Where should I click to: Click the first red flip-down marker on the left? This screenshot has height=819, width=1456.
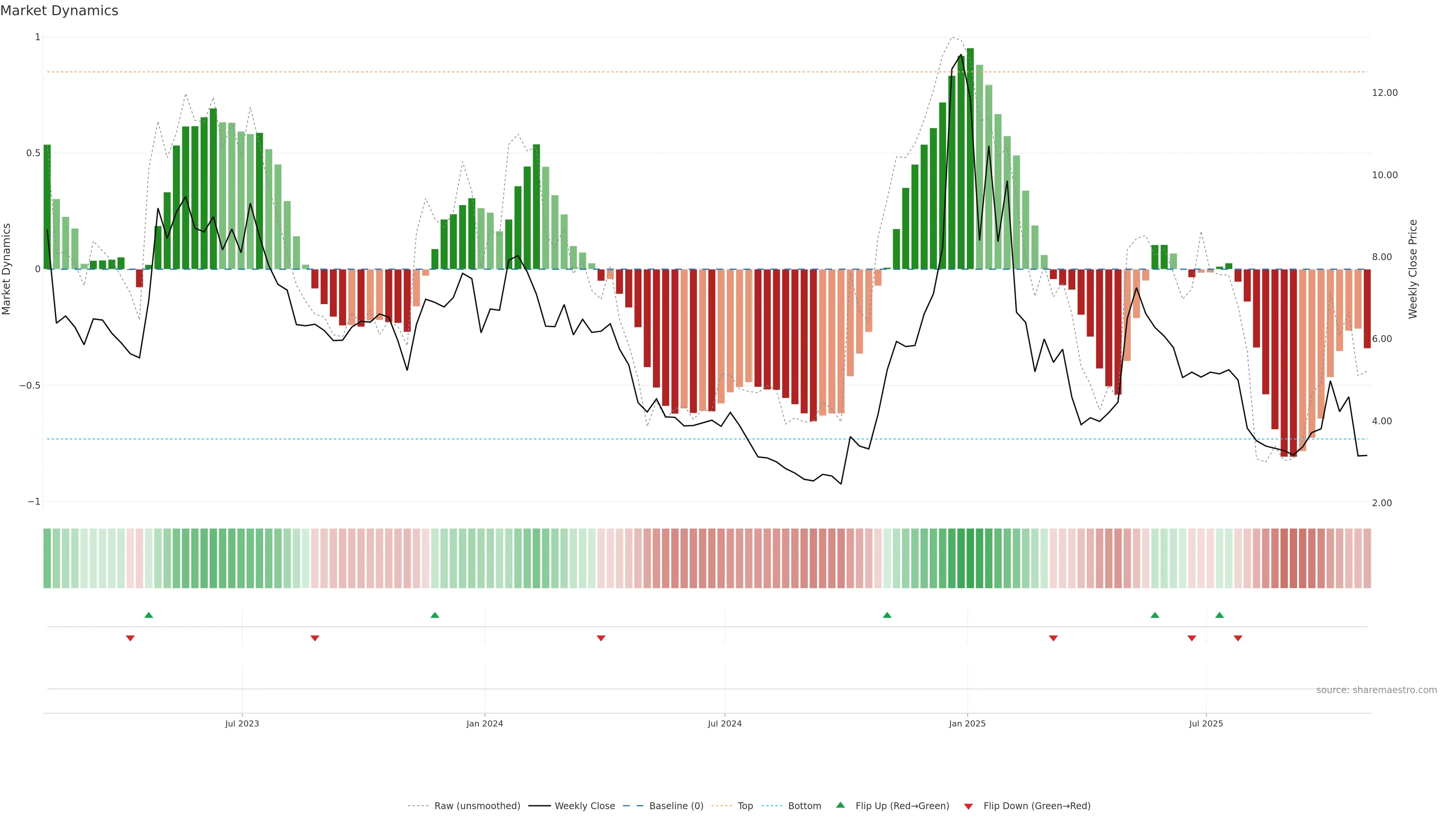point(130,638)
